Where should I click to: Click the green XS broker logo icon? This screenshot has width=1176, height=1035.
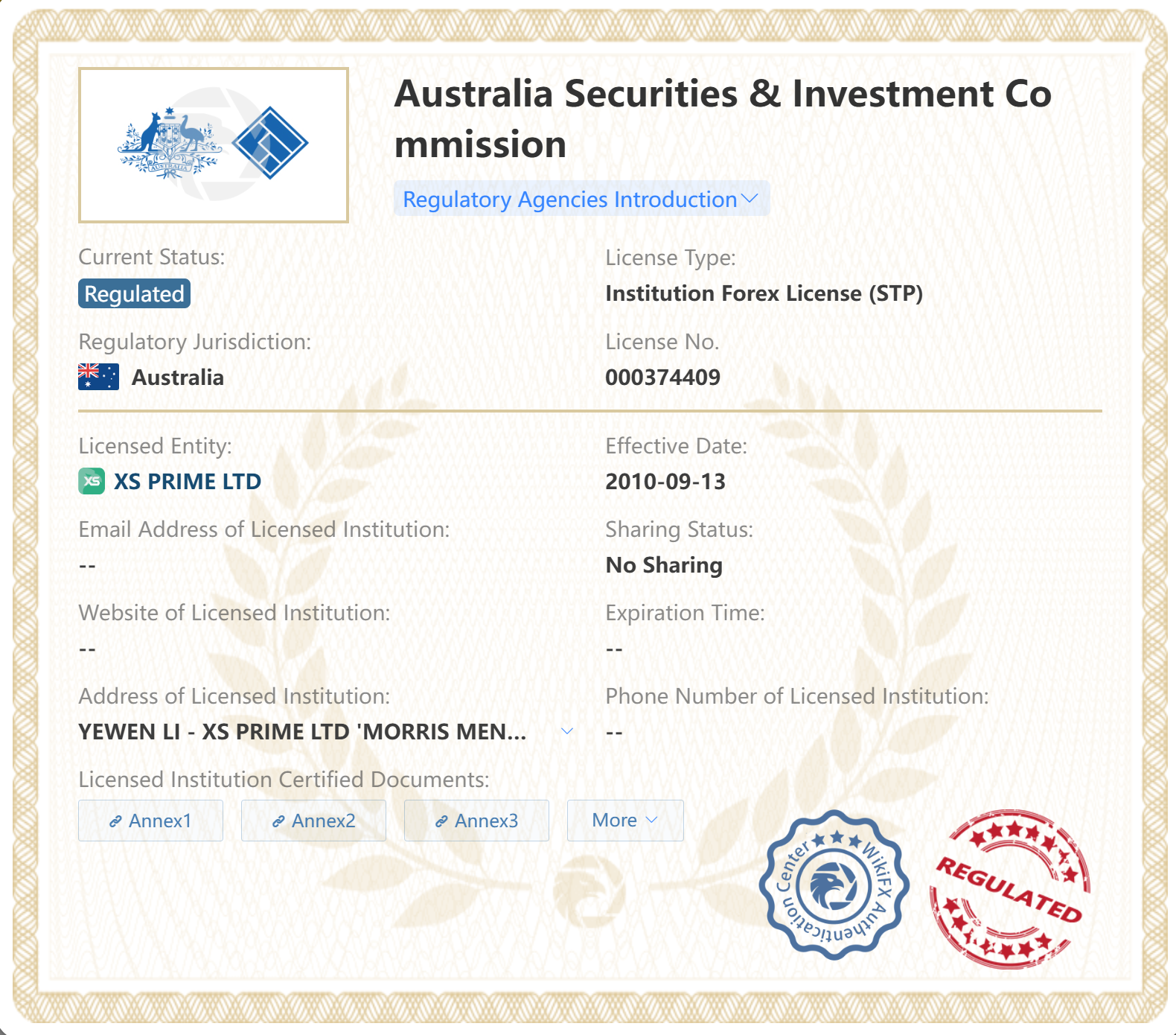(x=92, y=481)
